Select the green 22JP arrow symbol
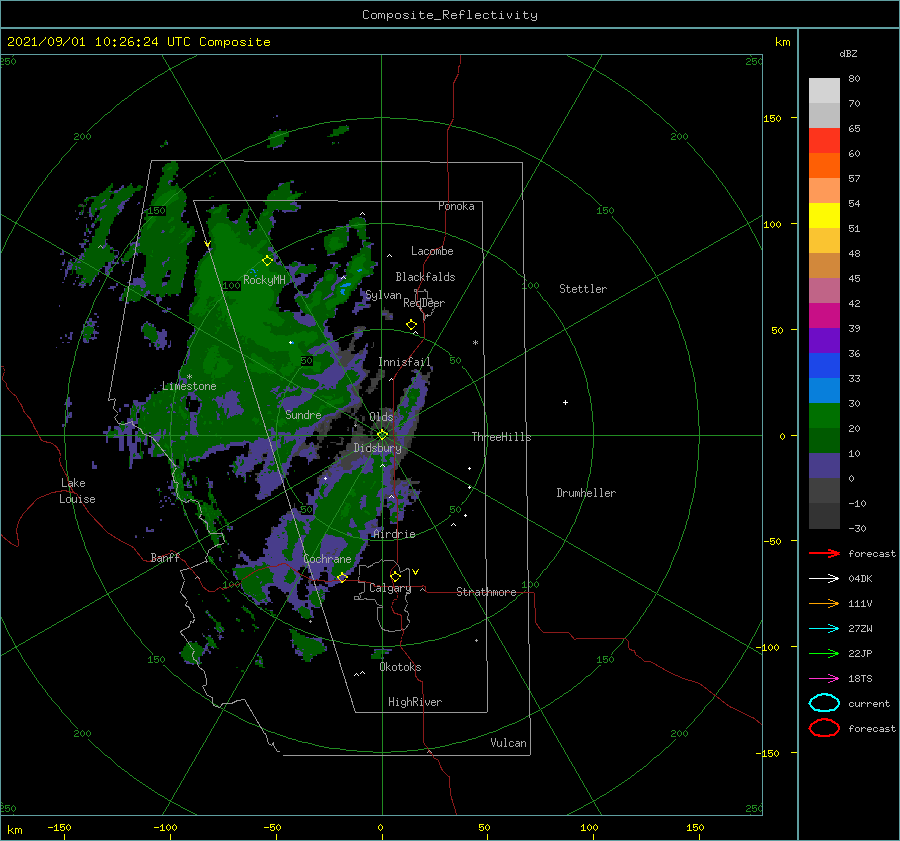The image size is (900, 841). [x=824, y=653]
